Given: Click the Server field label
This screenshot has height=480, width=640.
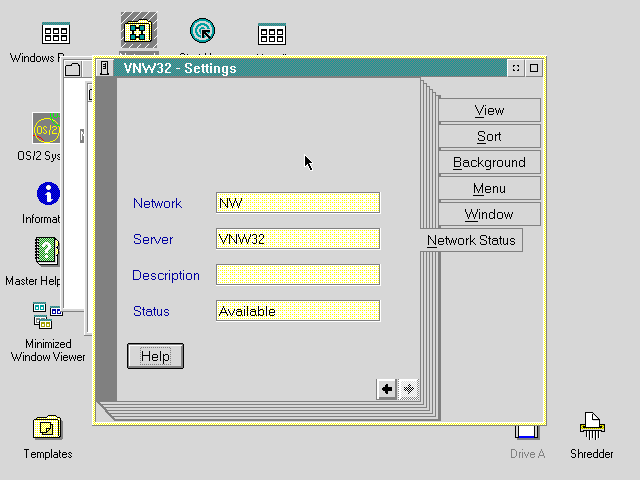Looking at the screenshot, I should tap(153, 239).
